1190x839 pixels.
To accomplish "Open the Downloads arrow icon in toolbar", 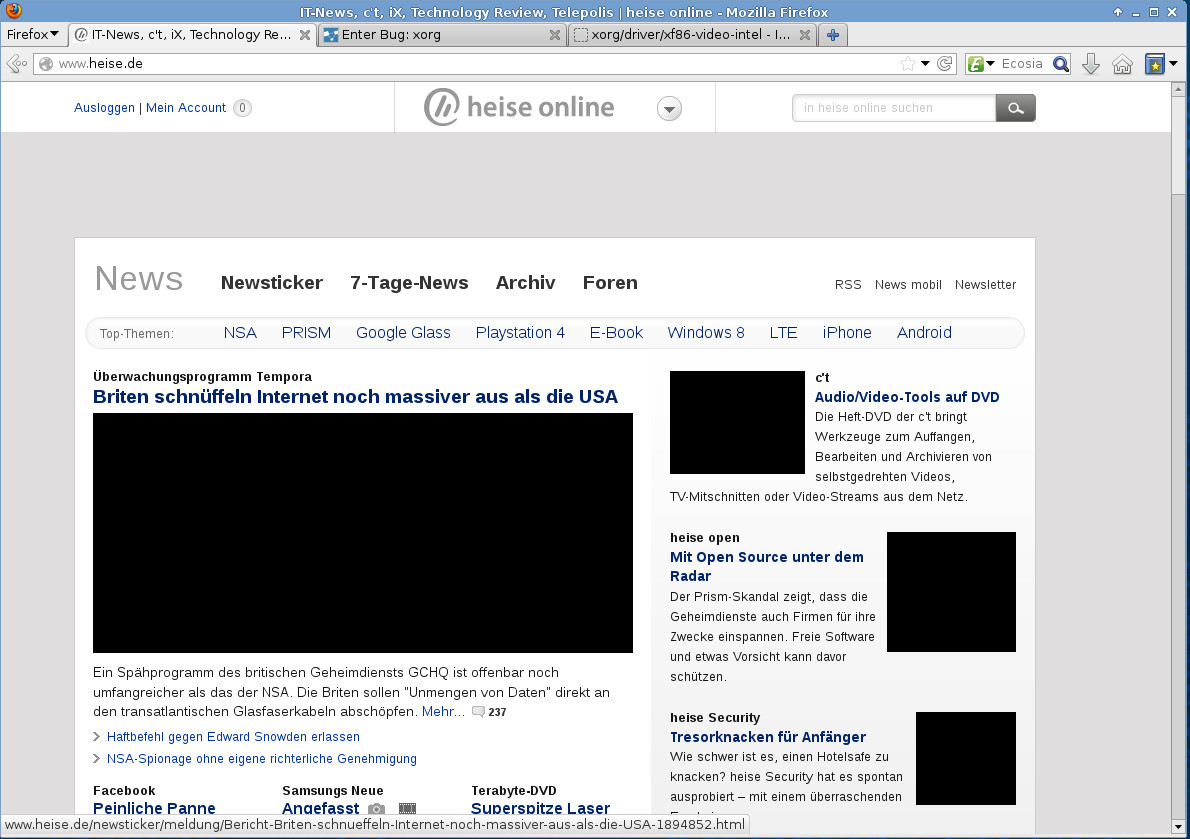I will [1091, 64].
